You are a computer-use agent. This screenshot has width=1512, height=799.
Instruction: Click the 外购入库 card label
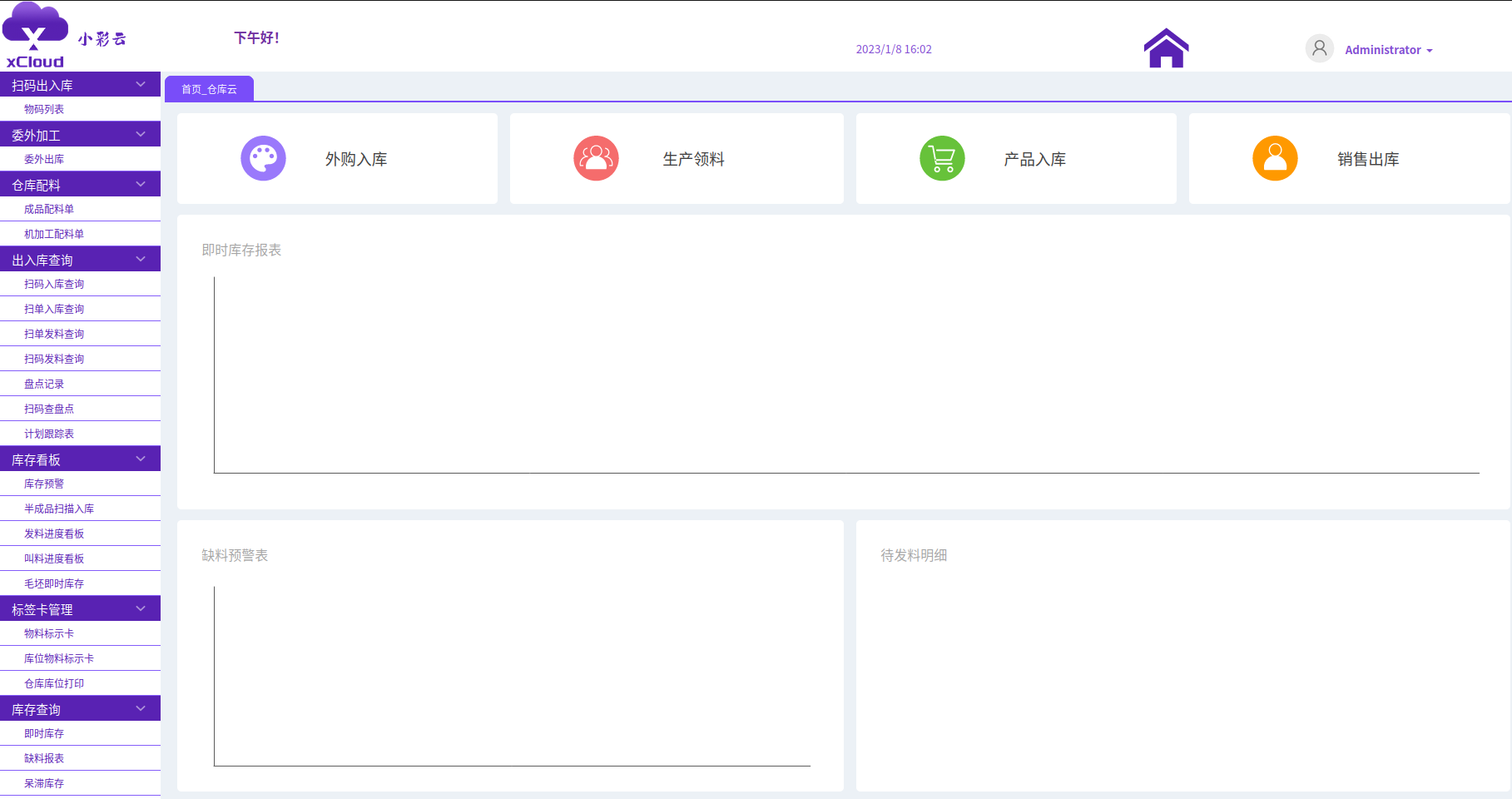point(356,159)
